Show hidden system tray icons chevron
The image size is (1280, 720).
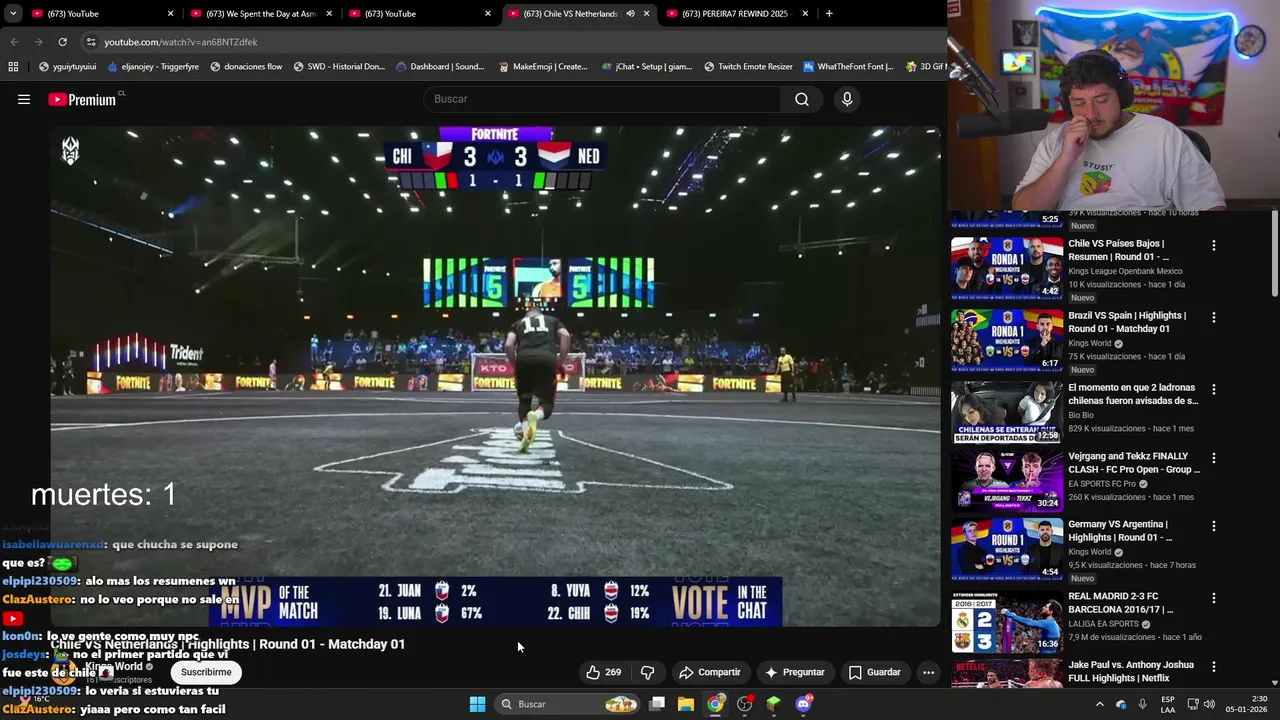1099,704
